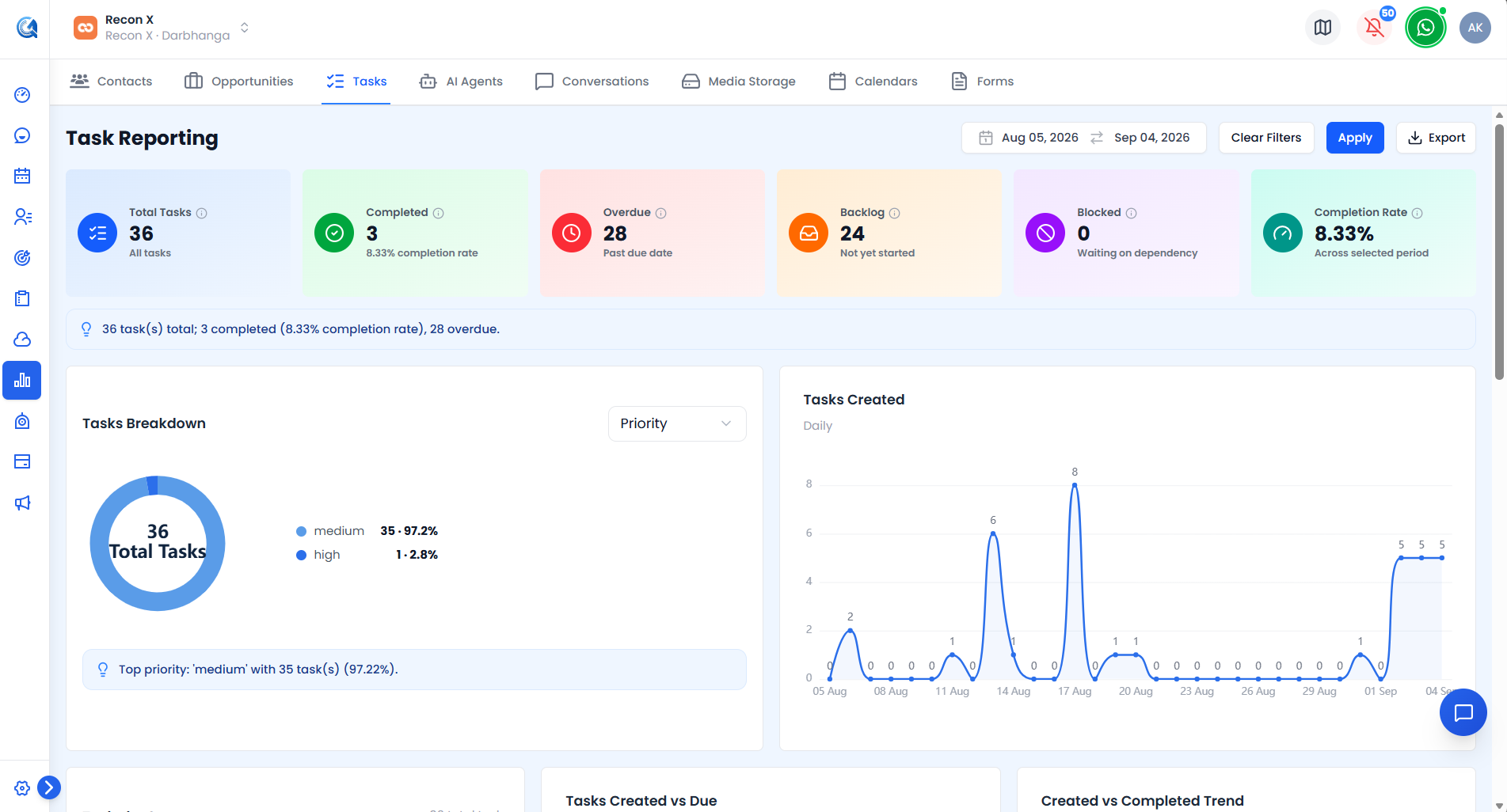Open the date range picker
This screenshot has width=1507, height=812.
[1083, 138]
